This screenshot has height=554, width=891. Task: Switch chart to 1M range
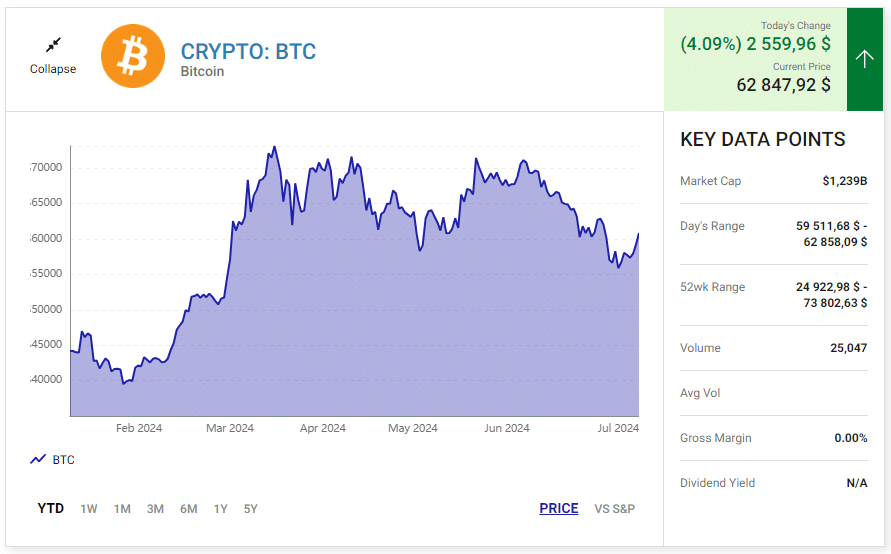pos(122,509)
